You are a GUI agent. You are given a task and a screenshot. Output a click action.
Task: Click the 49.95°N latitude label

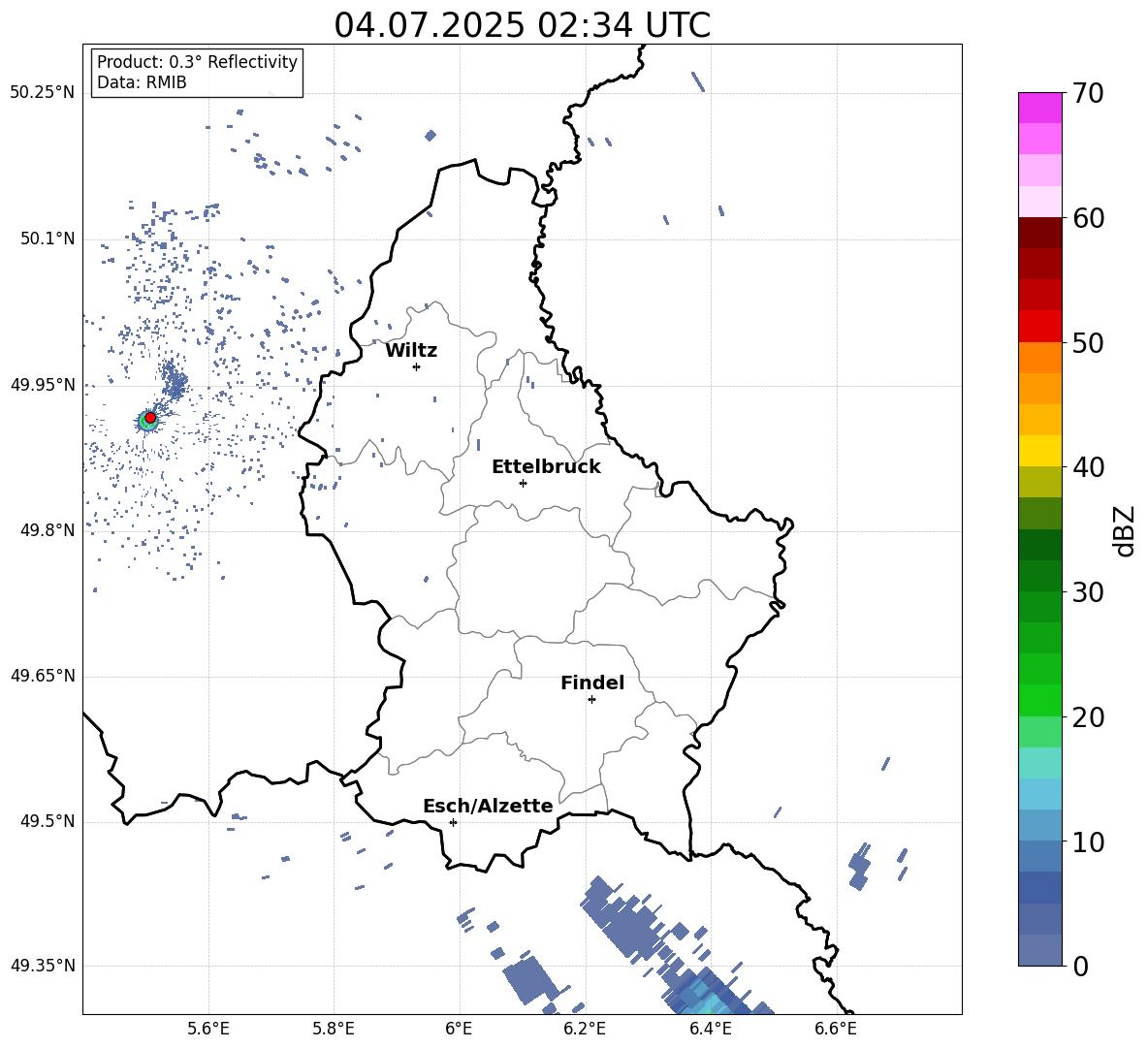[x=42, y=385]
